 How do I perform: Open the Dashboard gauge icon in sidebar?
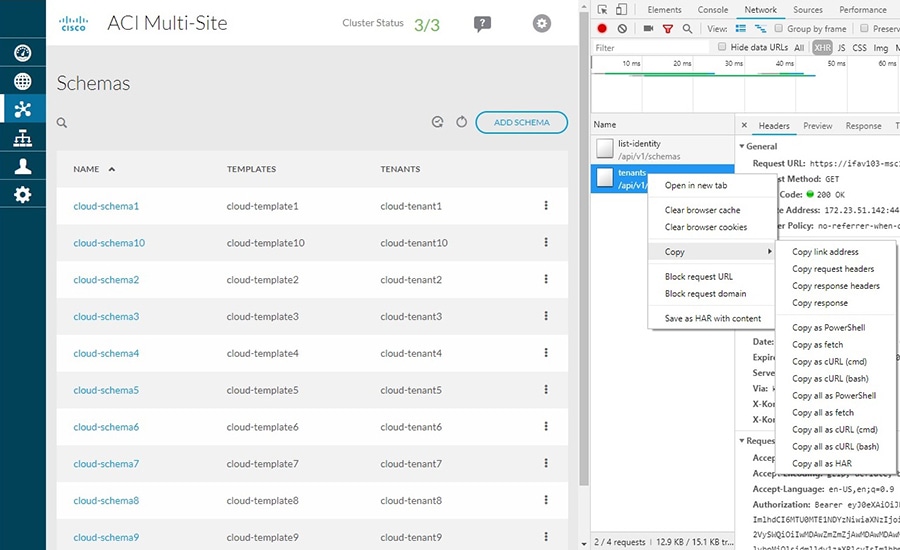22,53
